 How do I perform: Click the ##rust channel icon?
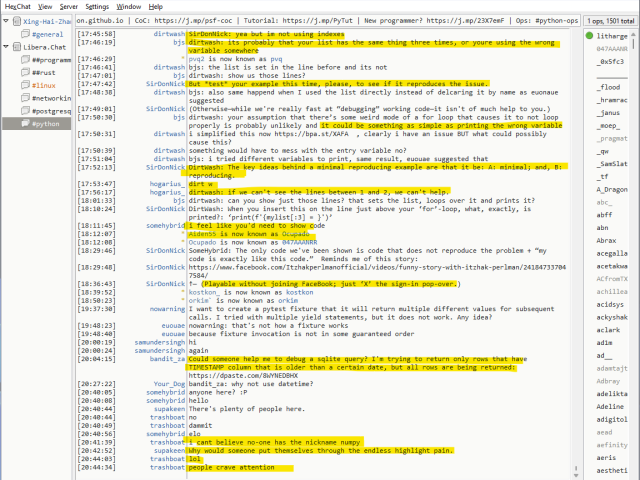(25, 72)
